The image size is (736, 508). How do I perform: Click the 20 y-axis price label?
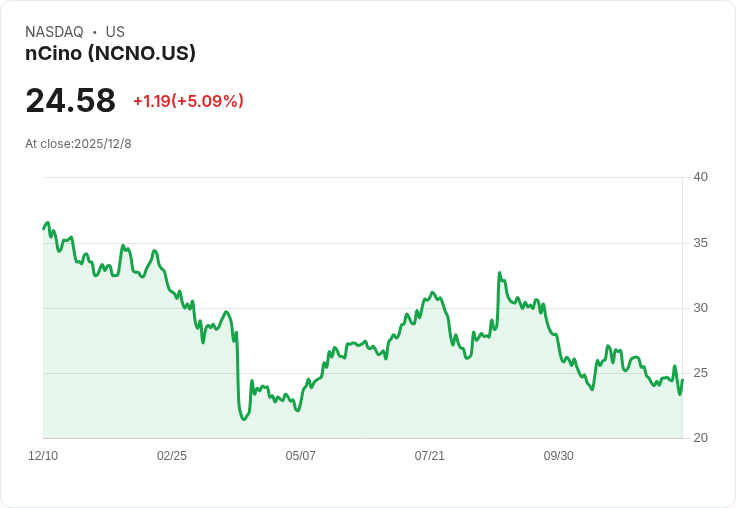tap(700, 438)
